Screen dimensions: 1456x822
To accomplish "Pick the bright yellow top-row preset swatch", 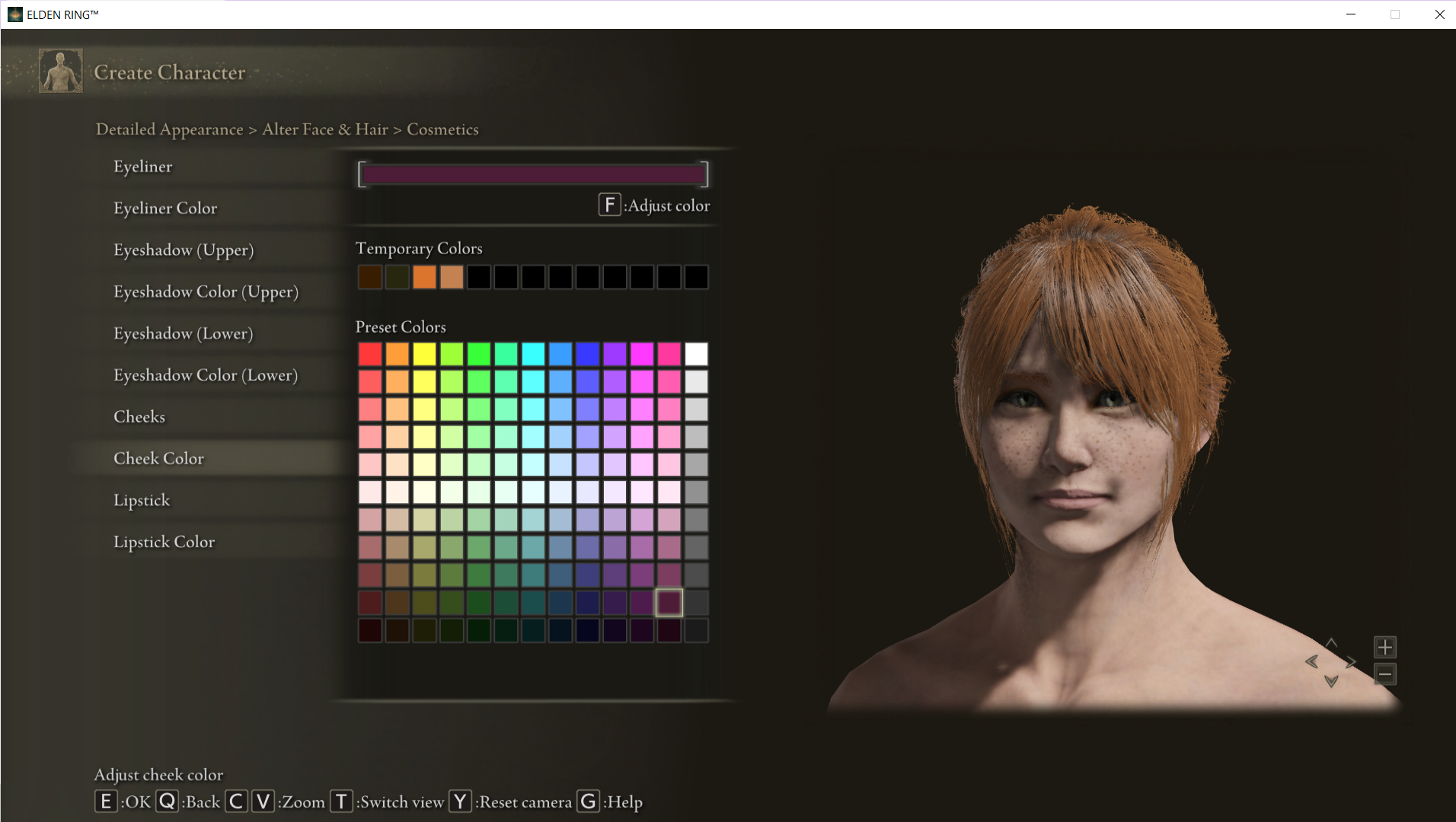I will tap(424, 354).
